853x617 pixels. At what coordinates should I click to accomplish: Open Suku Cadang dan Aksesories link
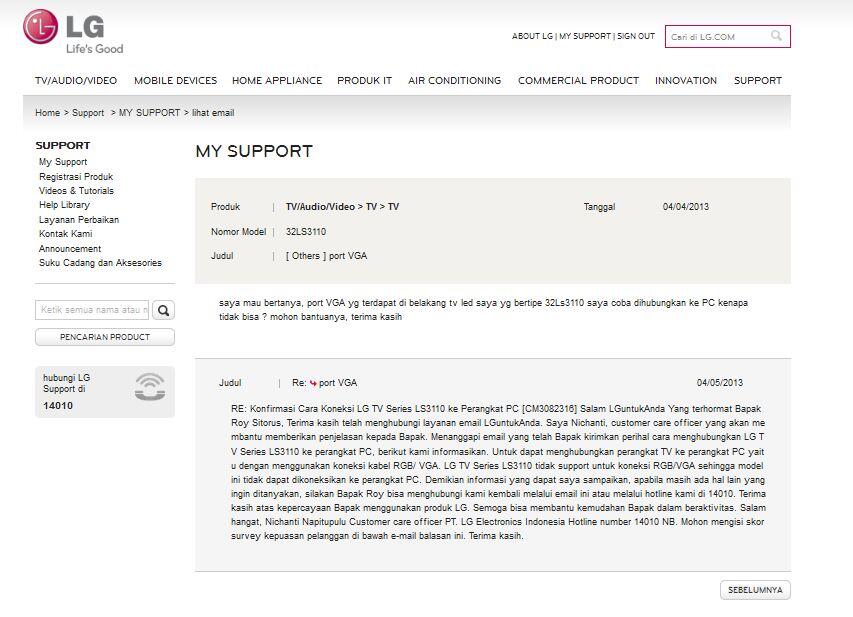(x=101, y=263)
